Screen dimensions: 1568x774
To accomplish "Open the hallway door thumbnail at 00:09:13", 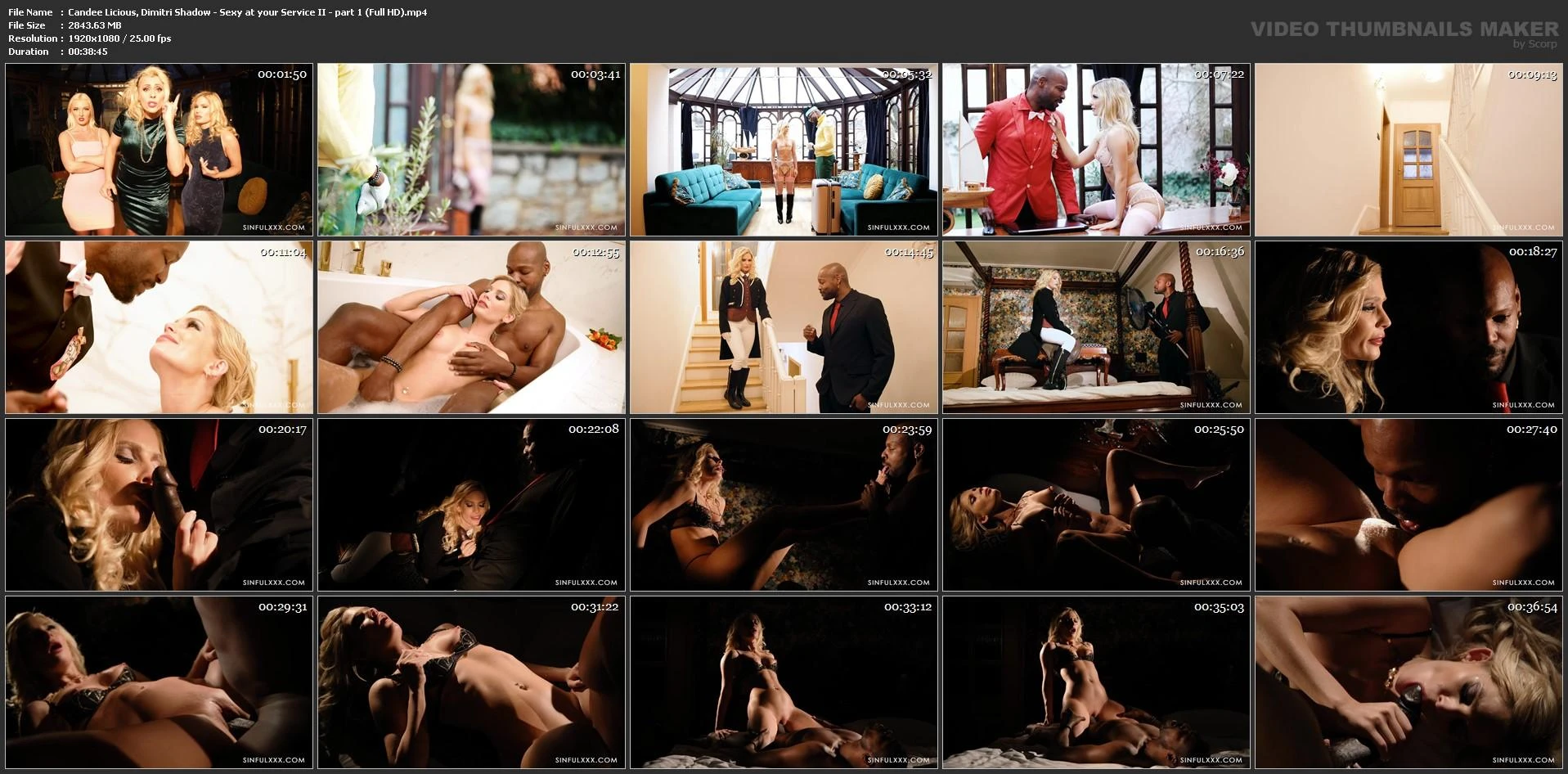I will (x=1409, y=150).
